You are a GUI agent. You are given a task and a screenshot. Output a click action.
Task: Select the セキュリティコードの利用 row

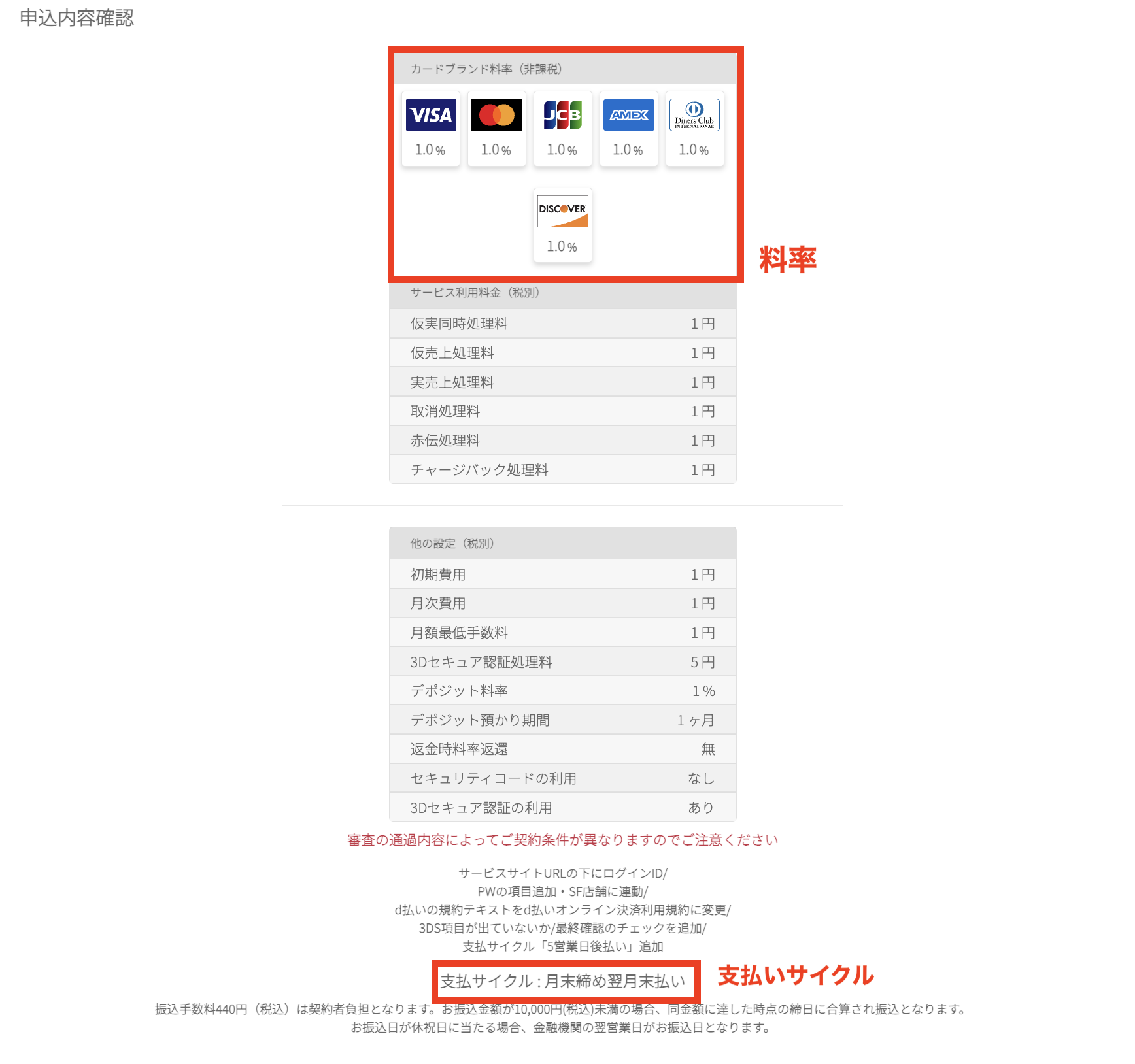pos(563,778)
